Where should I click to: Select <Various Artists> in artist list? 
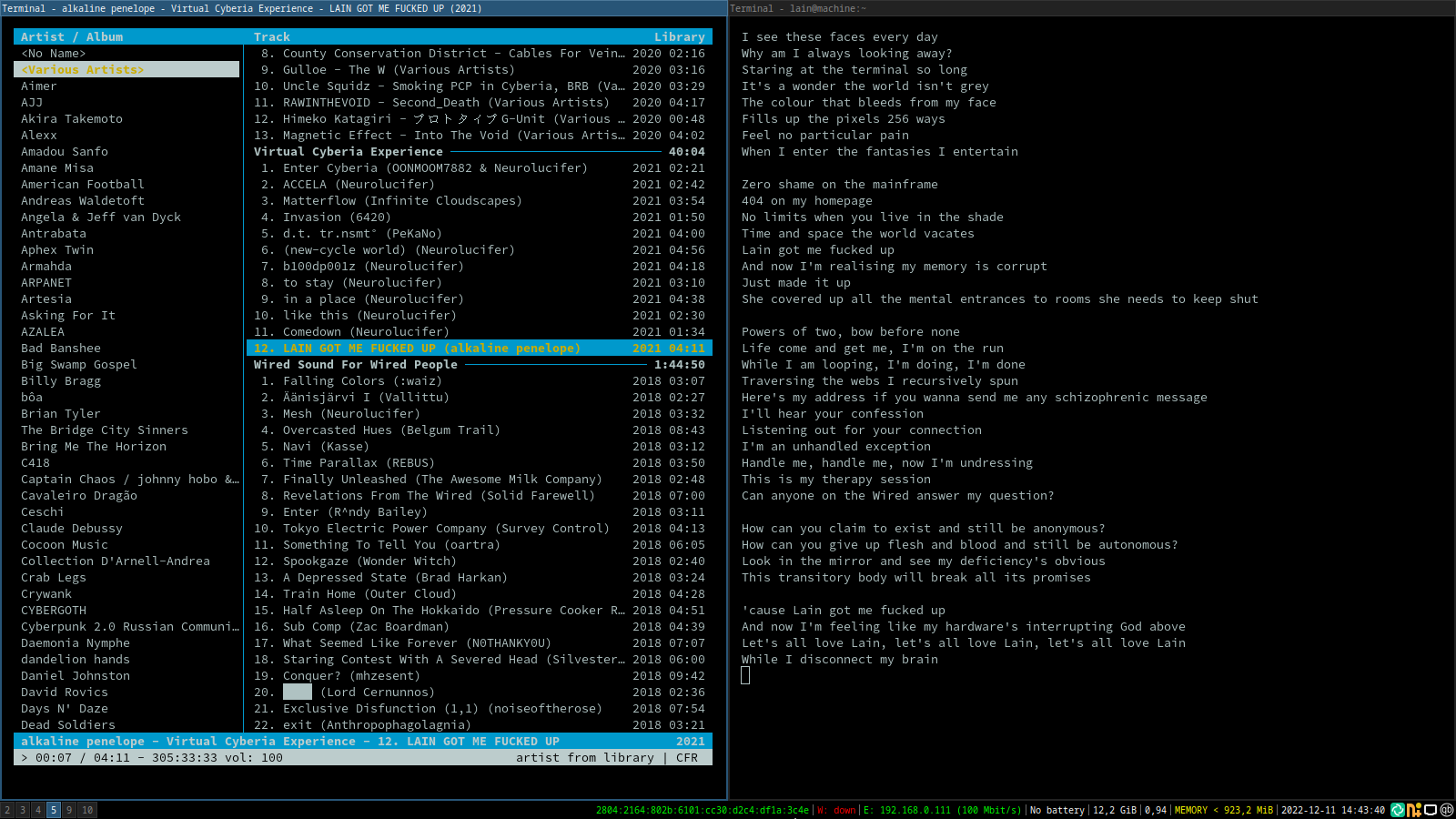point(126,69)
